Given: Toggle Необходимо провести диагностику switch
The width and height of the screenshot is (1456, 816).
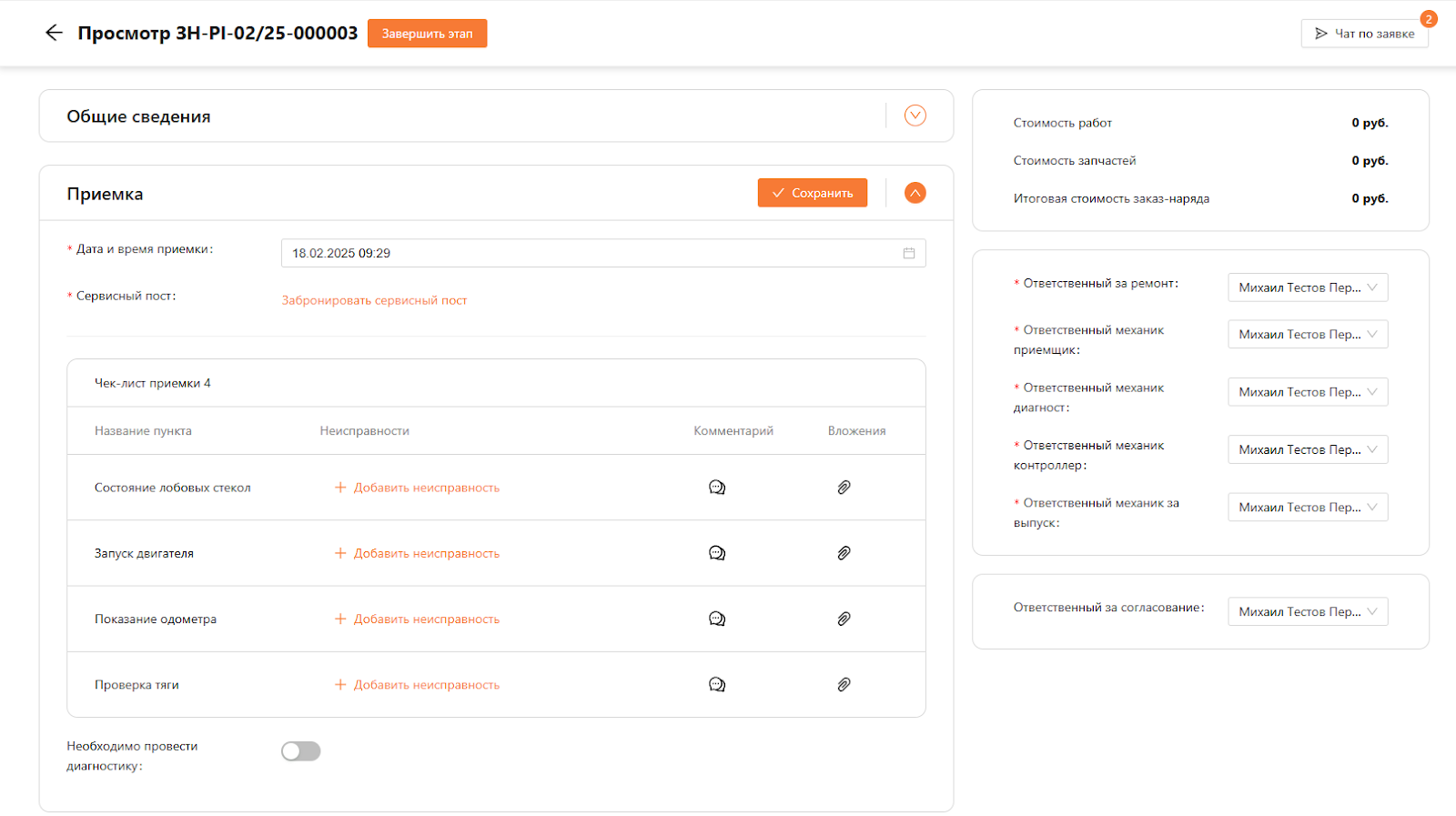Looking at the screenshot, I should point(300,751).
